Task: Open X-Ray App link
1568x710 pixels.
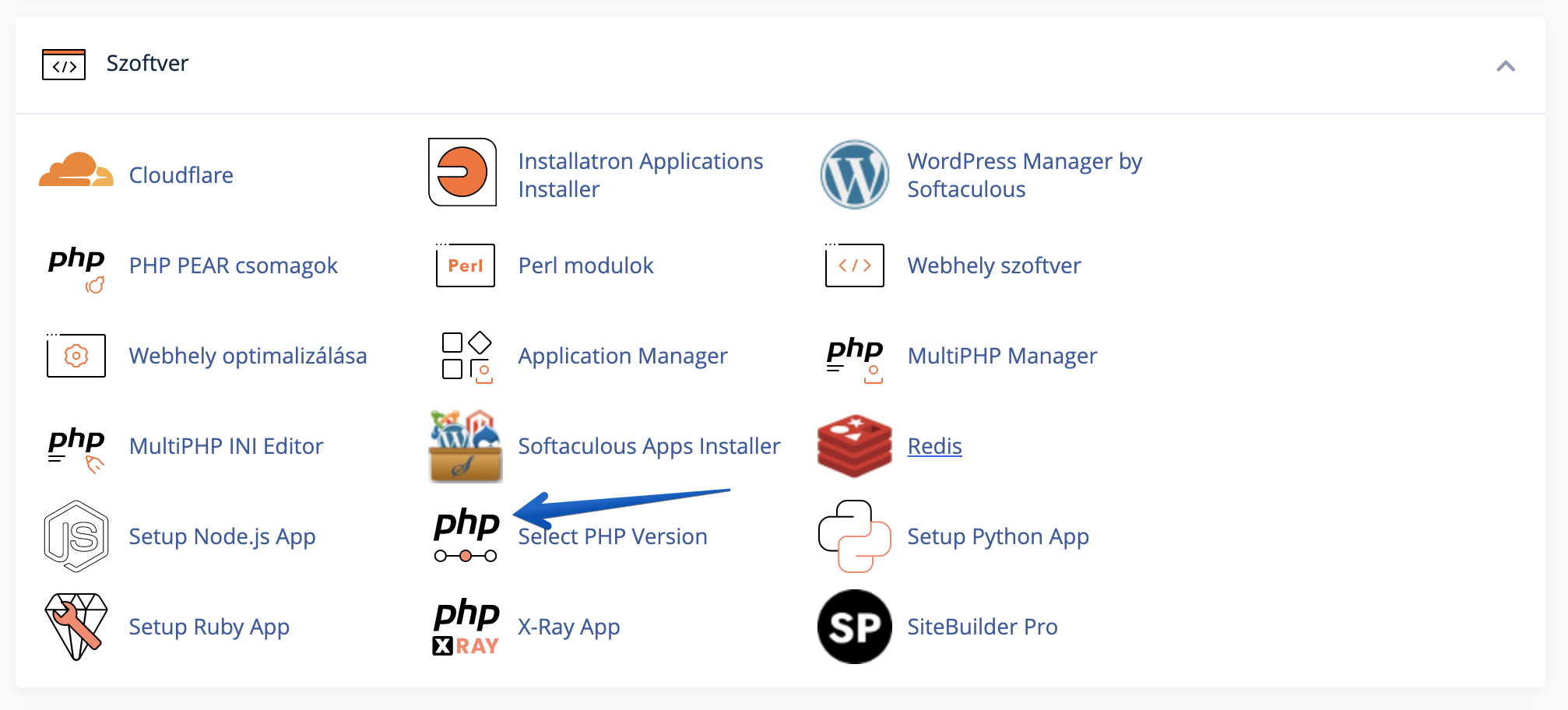Action: [569, 627]
